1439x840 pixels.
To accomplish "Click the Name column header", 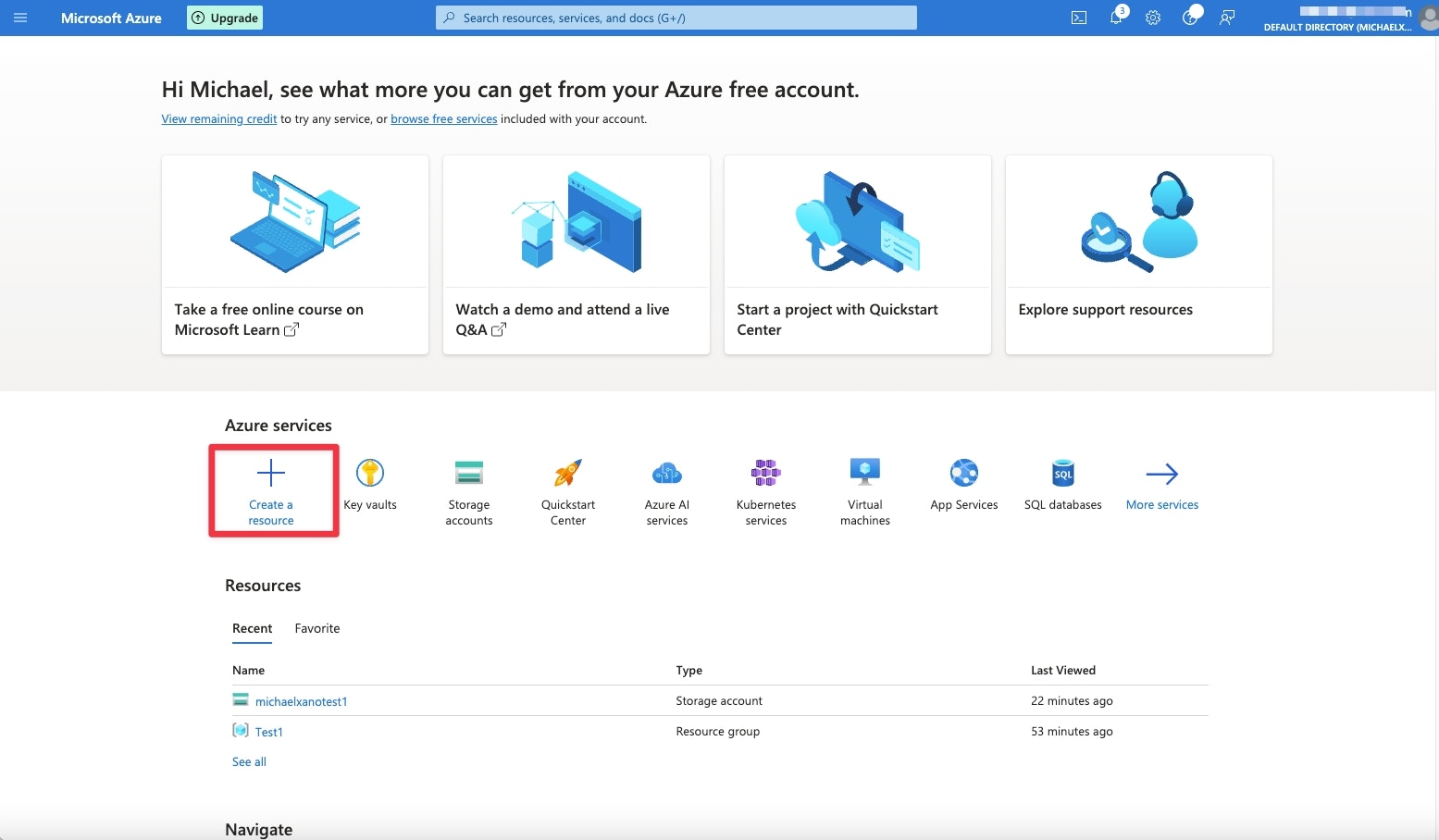I will (x=248, y=671).
